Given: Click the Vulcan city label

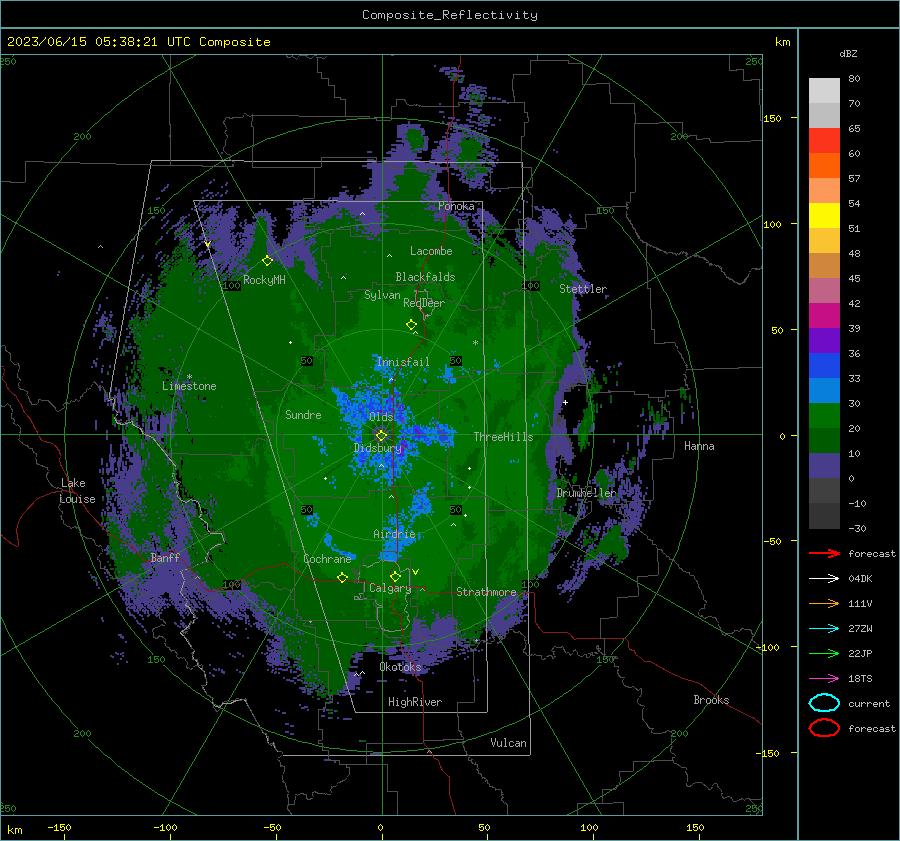Looking at the screenshot, I should (509, 743).
